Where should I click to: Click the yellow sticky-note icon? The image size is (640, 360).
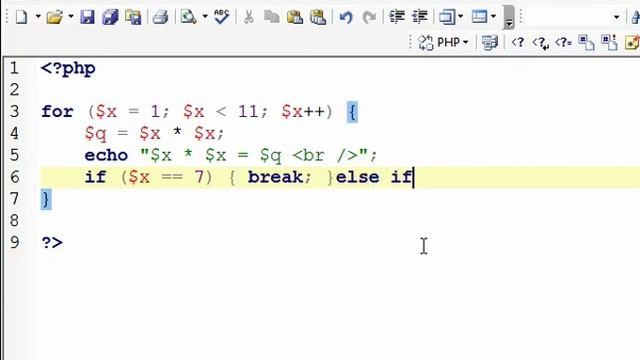click(632, 42)
